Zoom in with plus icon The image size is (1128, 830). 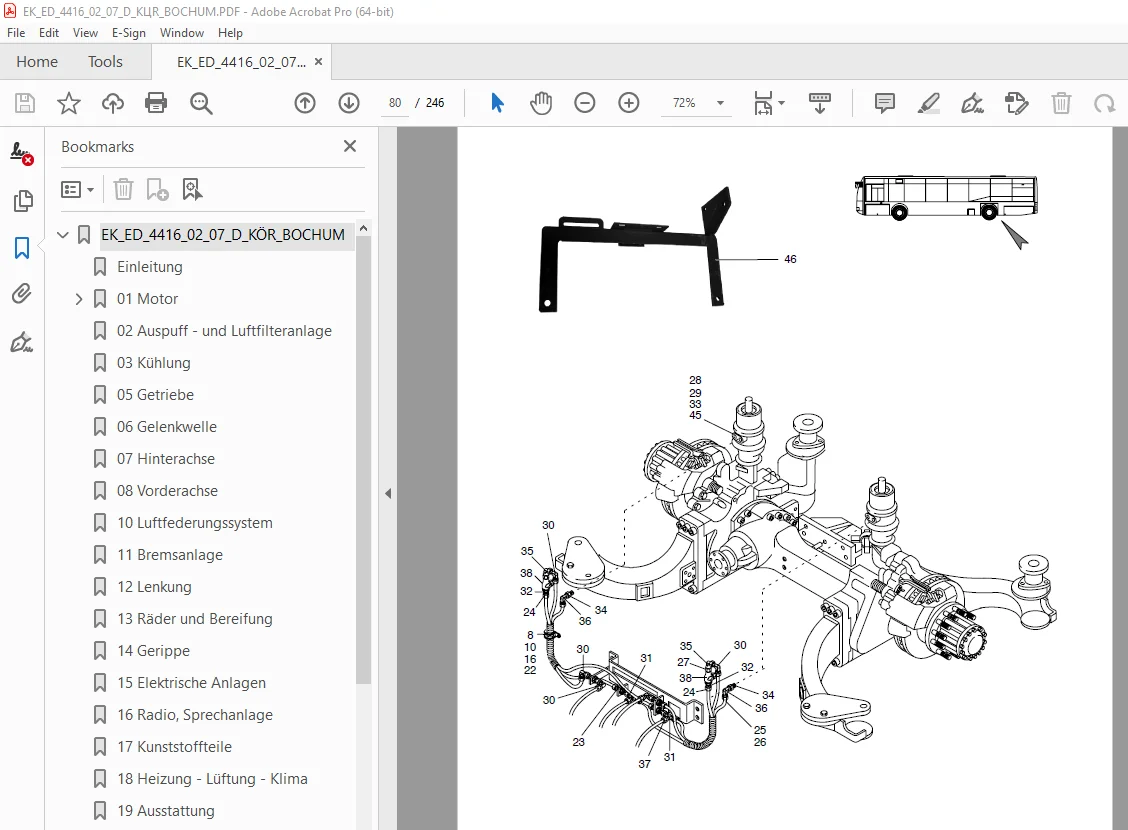(629, 103)
